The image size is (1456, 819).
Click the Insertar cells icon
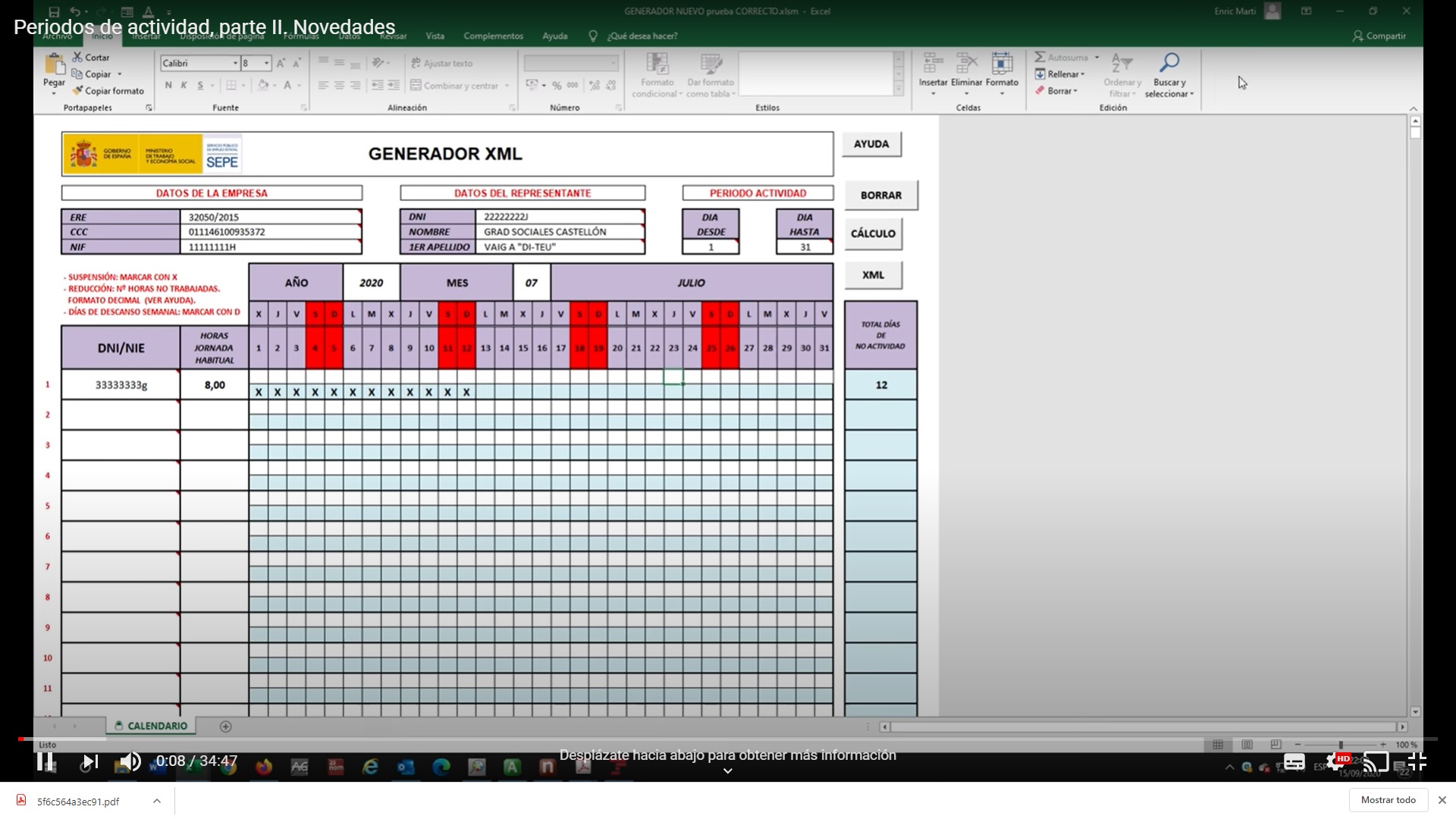pos(933,64)
